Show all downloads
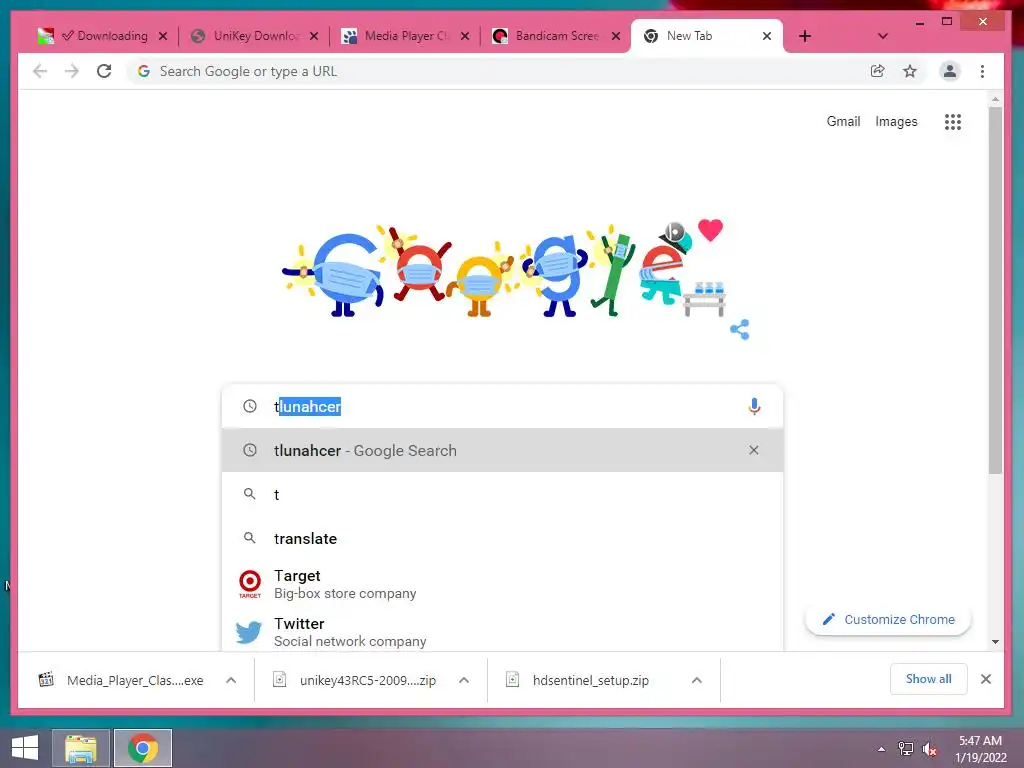Viewport: 1024px width, 768px height. 928,679
